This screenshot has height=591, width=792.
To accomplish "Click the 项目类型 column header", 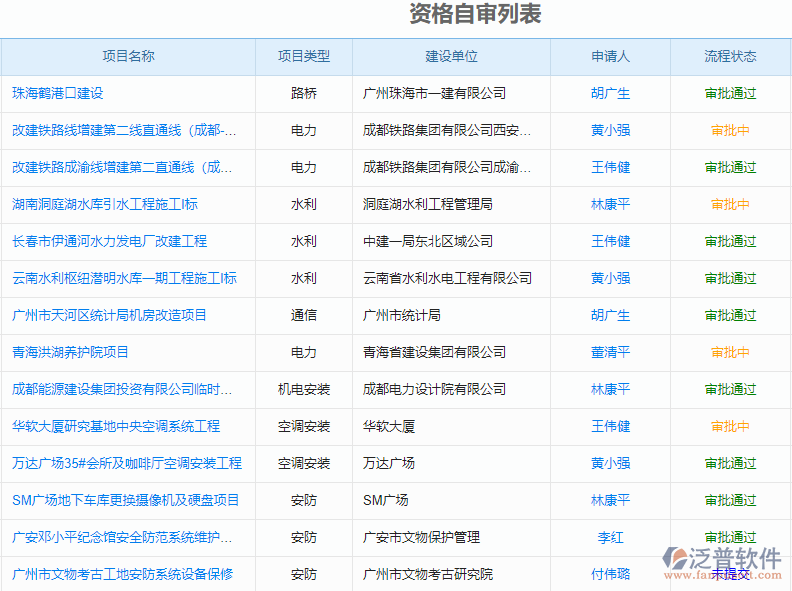I will [304, 57].
